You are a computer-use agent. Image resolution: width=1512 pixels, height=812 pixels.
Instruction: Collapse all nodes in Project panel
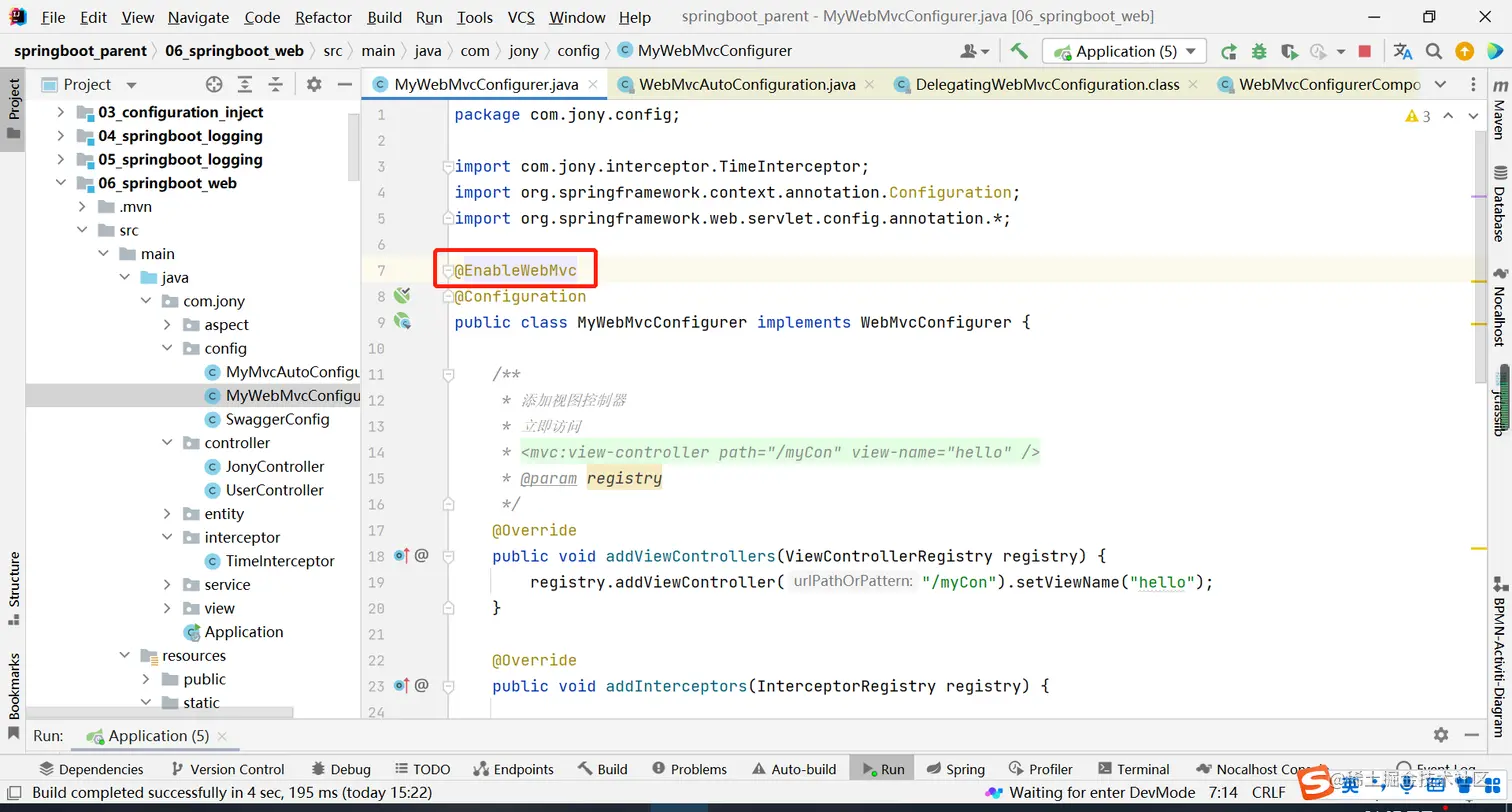pos(275,84)
